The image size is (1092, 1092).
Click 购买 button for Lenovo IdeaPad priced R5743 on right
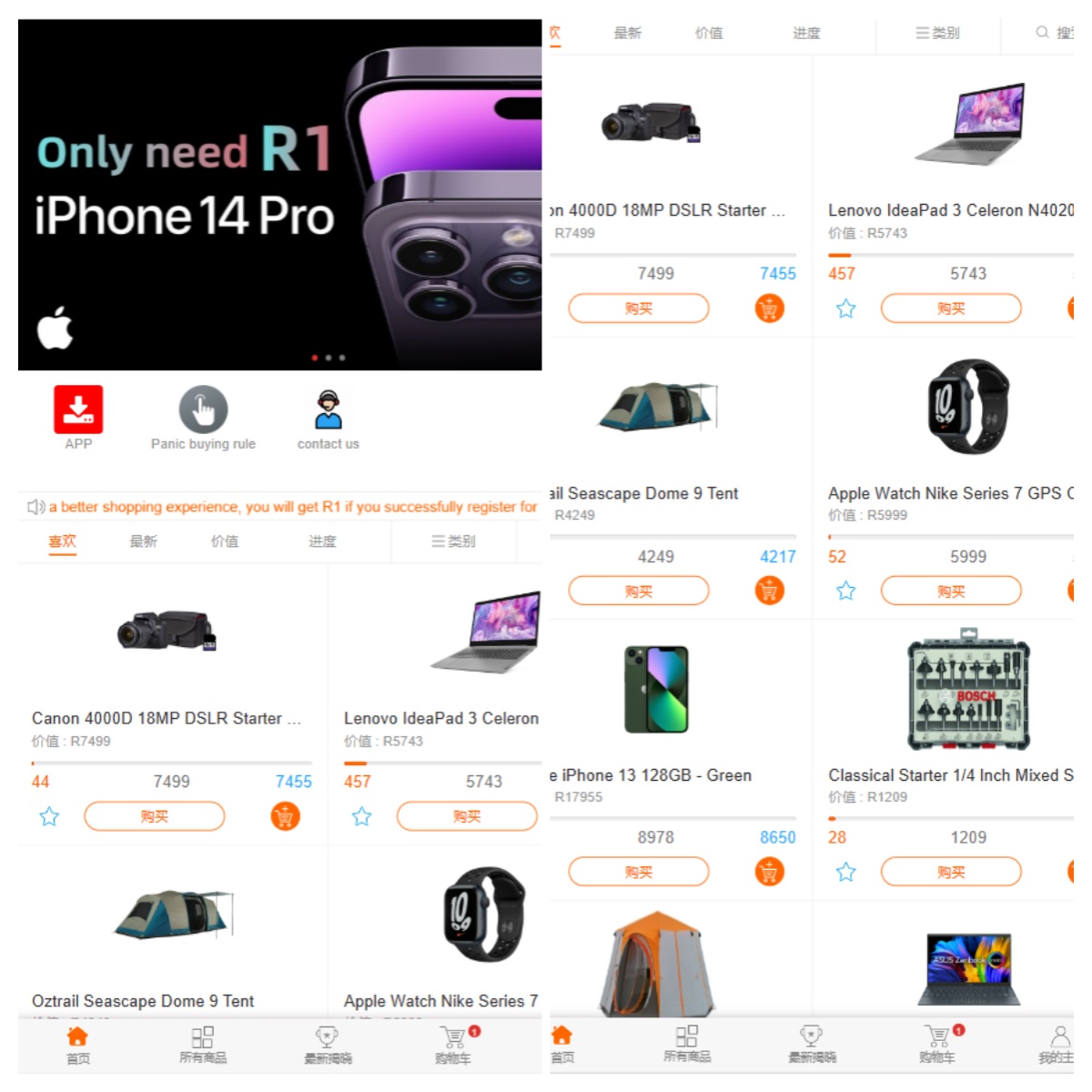[951, 308]
